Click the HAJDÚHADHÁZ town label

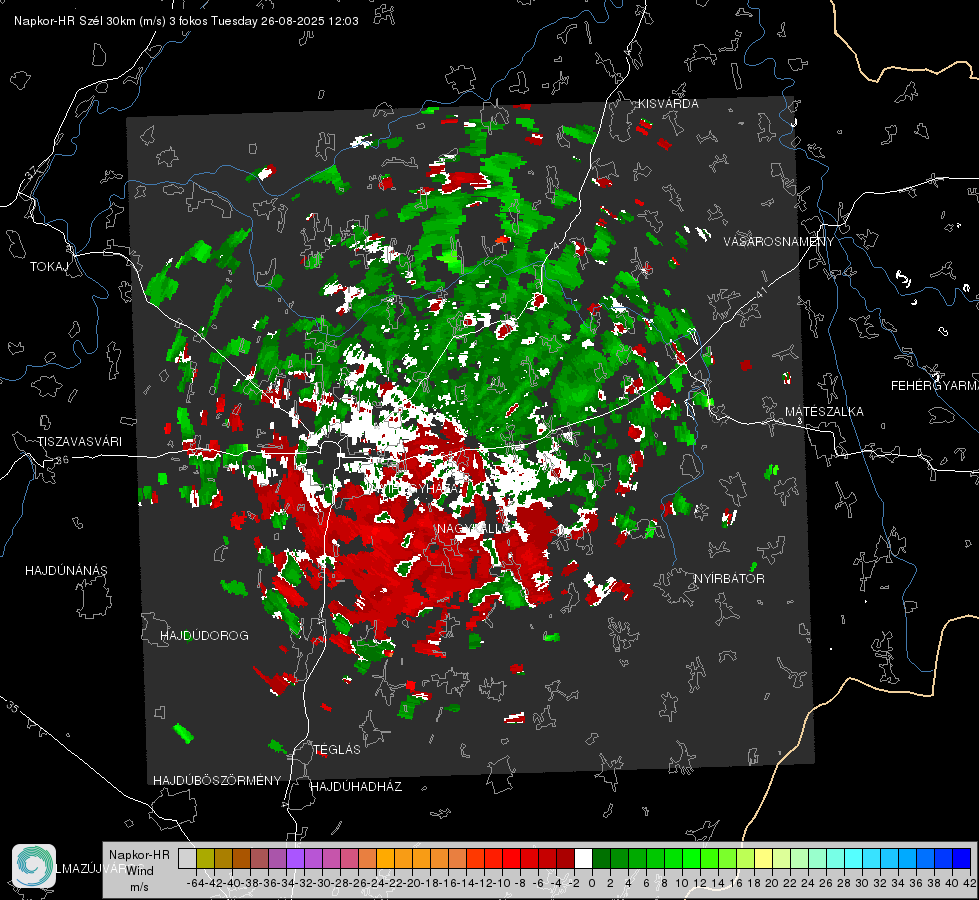click(356, 787)
